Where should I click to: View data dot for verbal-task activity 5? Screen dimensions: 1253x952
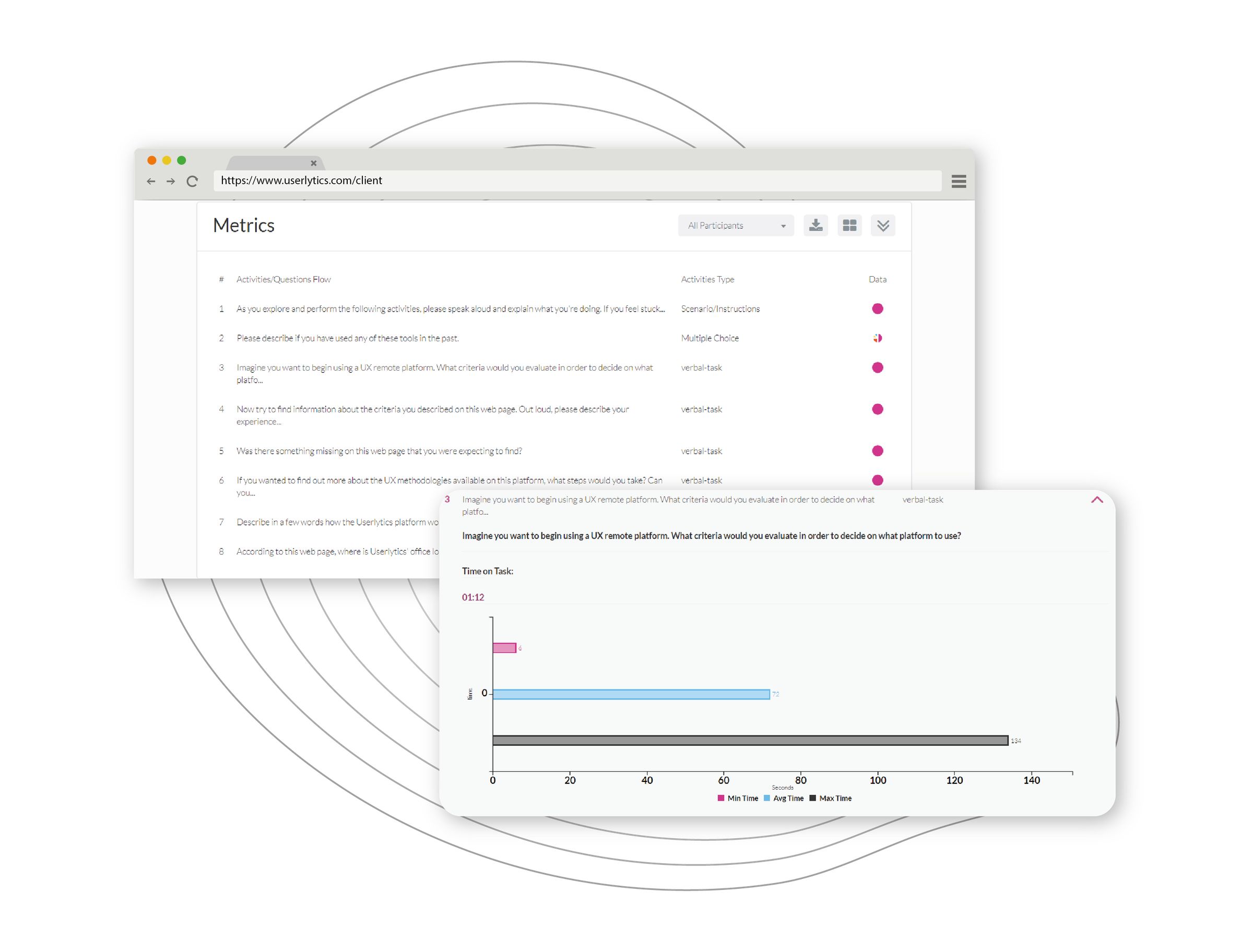[x=877, y=450]
